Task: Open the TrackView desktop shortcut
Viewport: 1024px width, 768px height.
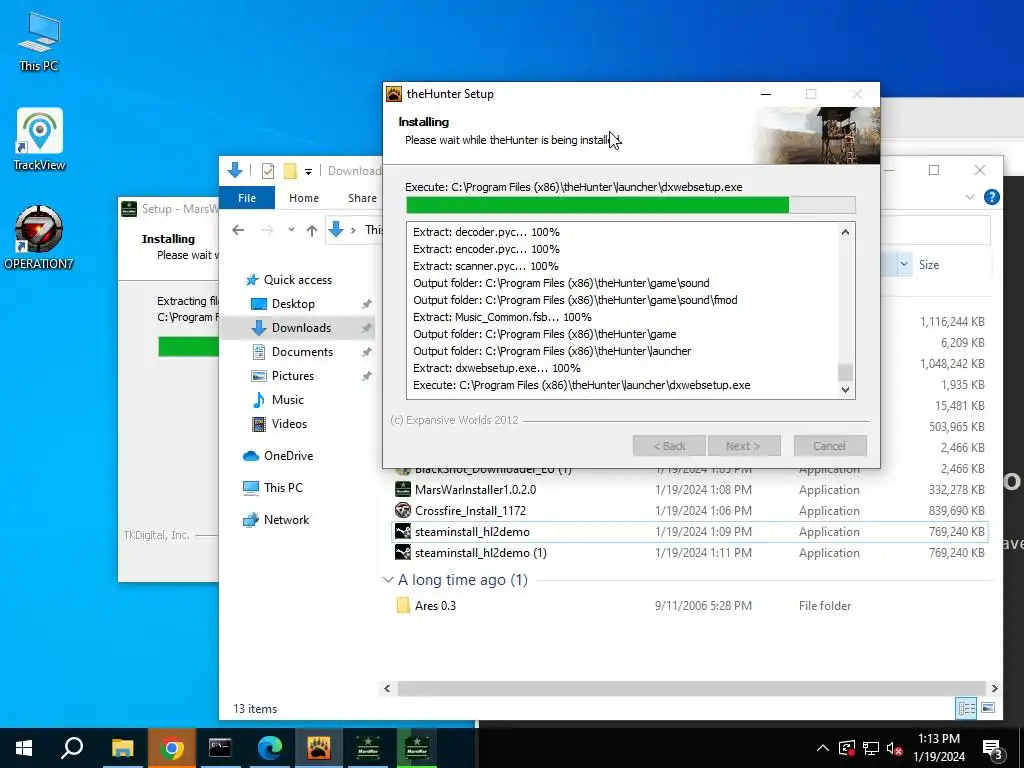Action: pos(39,139)
